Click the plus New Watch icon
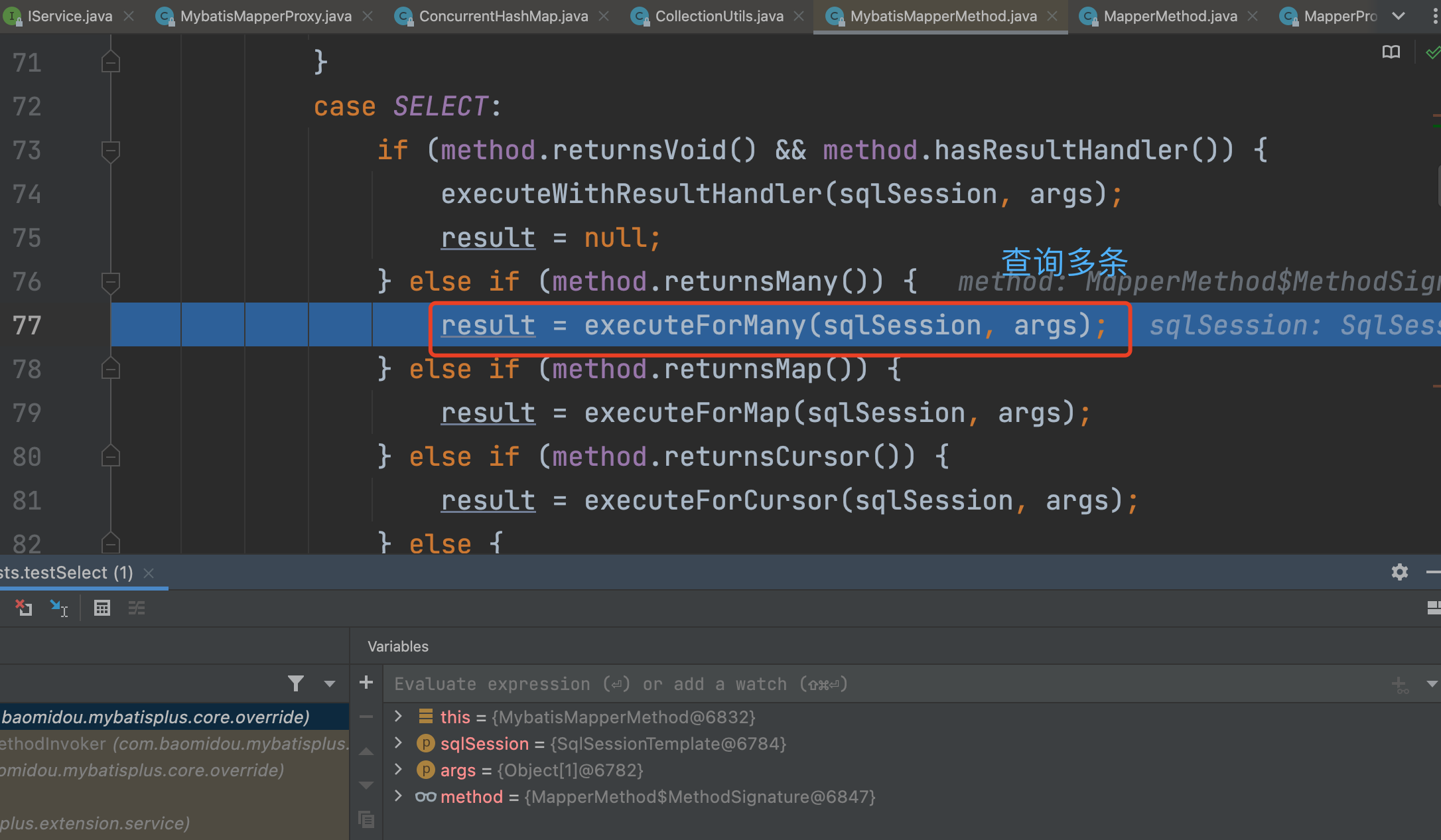This screenshot has width=1441, height=840. point(366,682)
